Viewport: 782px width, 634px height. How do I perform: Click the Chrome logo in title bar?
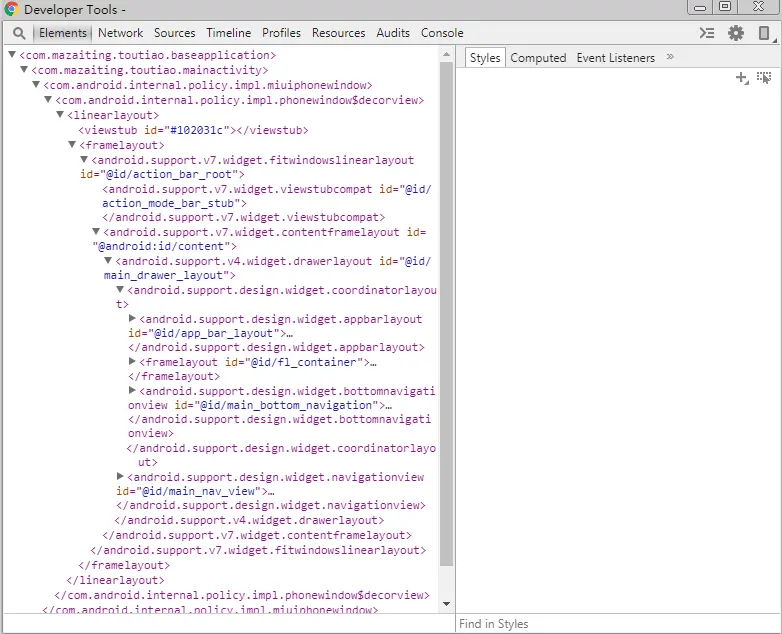(11, 9)
